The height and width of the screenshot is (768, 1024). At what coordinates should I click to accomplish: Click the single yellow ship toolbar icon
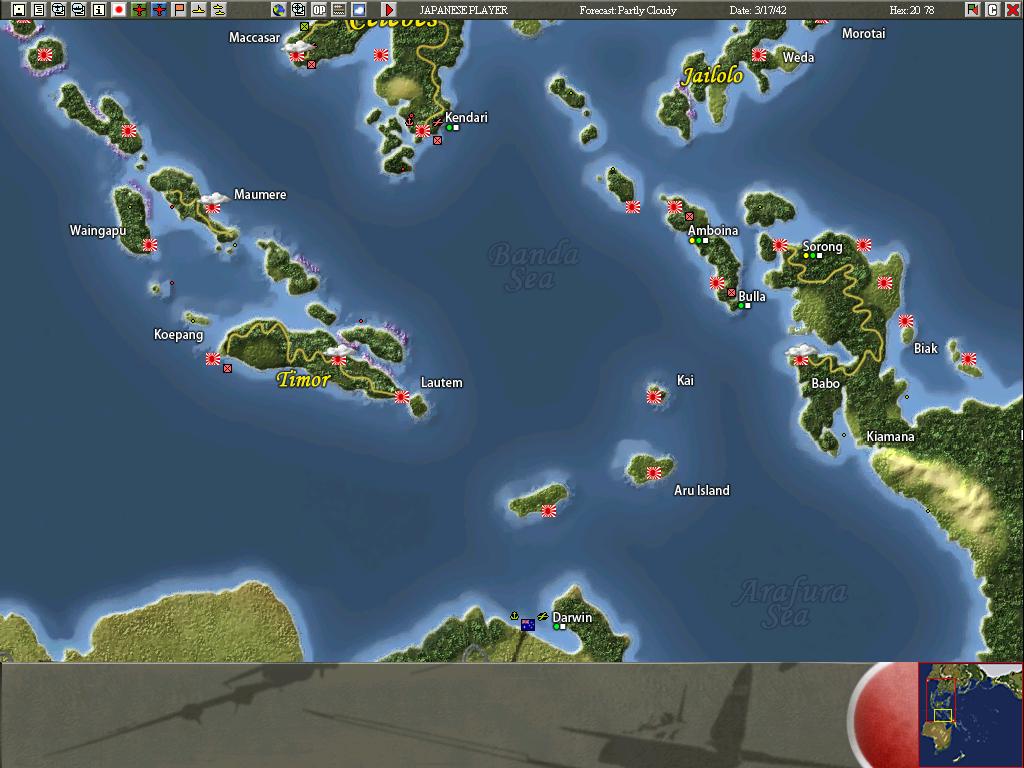199,9
